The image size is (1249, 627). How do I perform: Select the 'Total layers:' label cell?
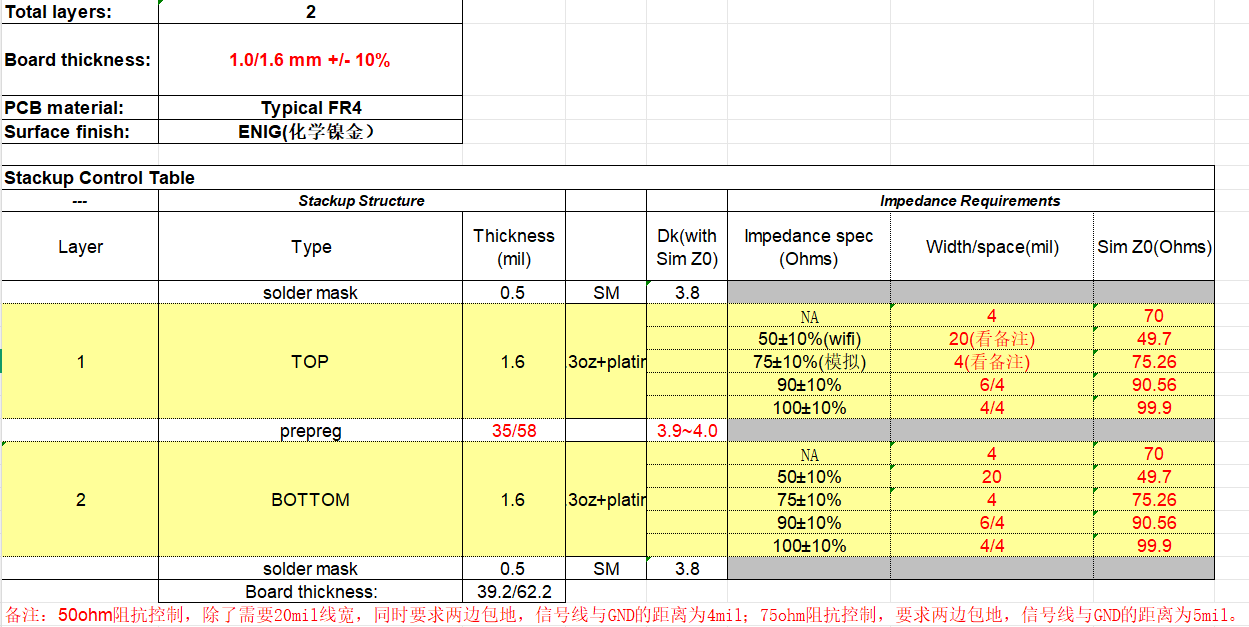[79, 12]
